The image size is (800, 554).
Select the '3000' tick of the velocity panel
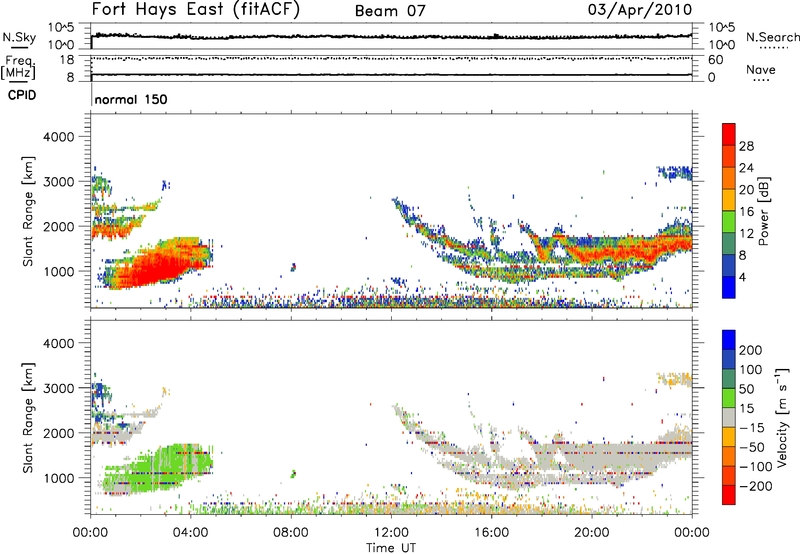[x=59, y=388]
